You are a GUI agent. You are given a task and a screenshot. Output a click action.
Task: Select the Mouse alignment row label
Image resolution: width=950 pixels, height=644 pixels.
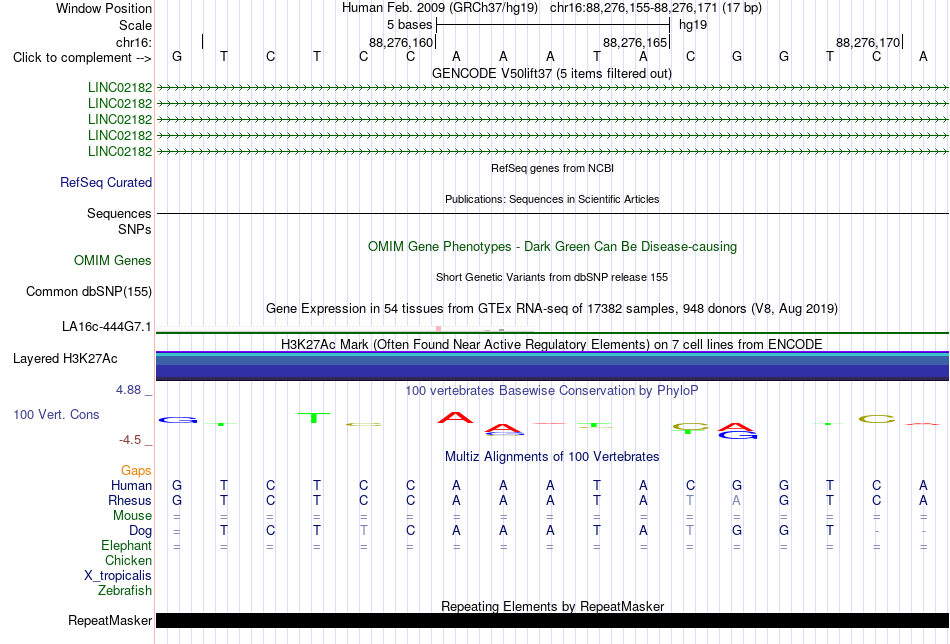click(132, 516)
